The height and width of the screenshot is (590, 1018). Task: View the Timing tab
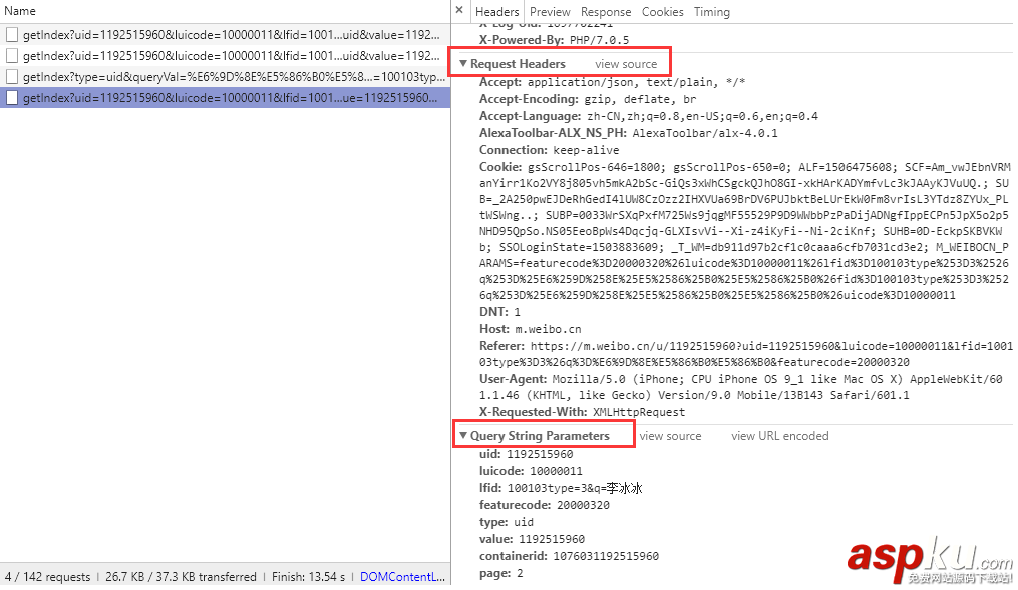[712, 12]
